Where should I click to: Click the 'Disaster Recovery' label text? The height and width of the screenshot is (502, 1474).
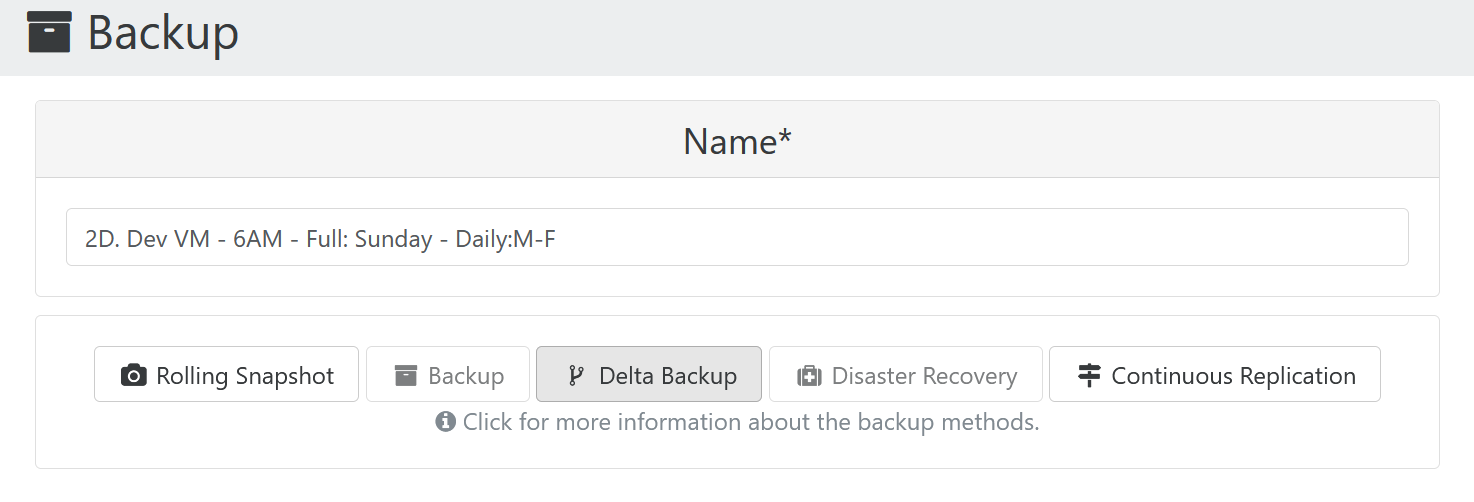pos(924,376)
